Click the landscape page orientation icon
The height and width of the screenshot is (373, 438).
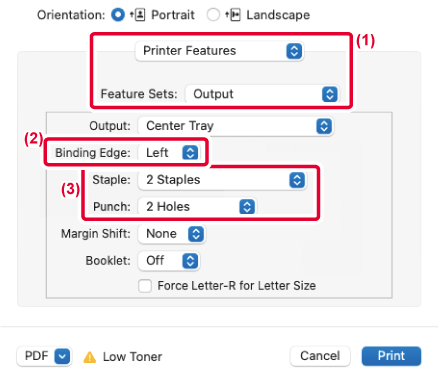point(233,15)
